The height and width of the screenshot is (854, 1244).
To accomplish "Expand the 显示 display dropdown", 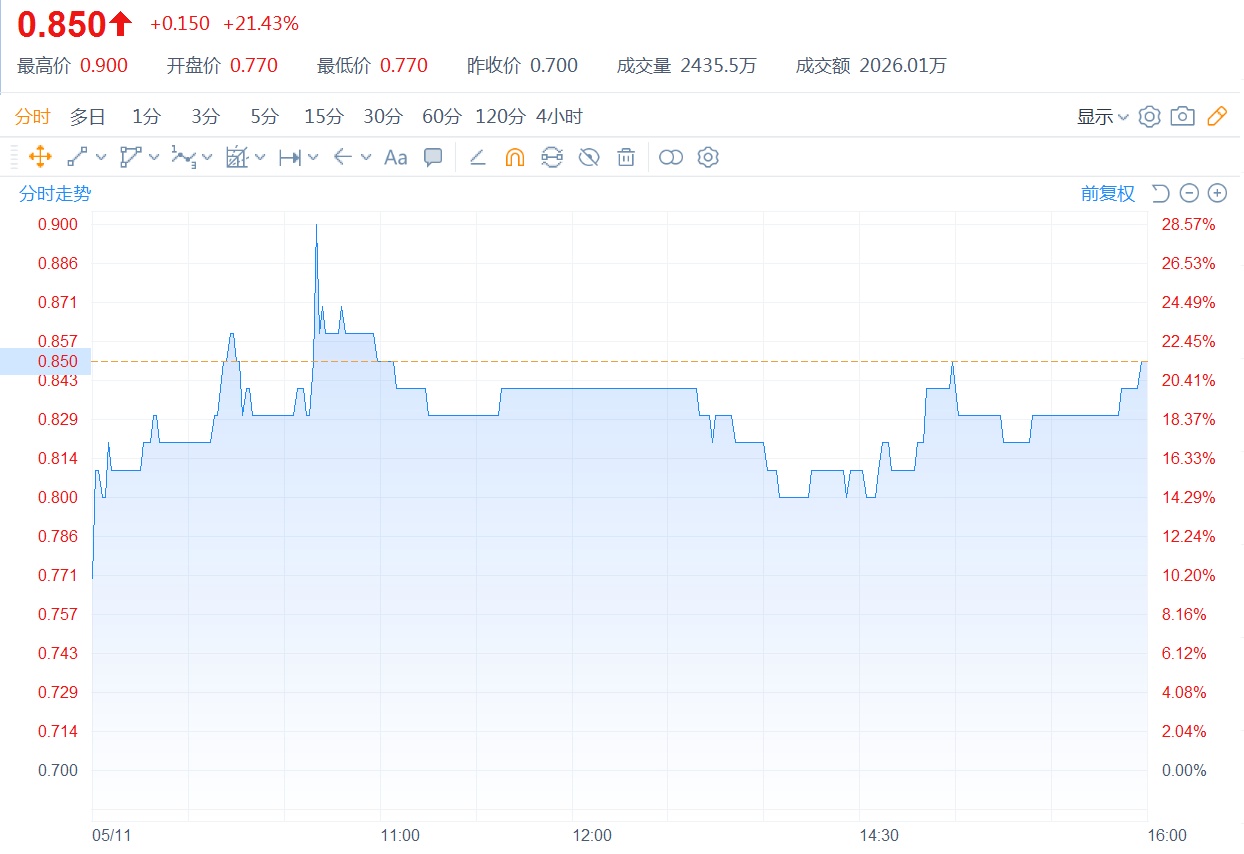I will [x=1102, y=117].
